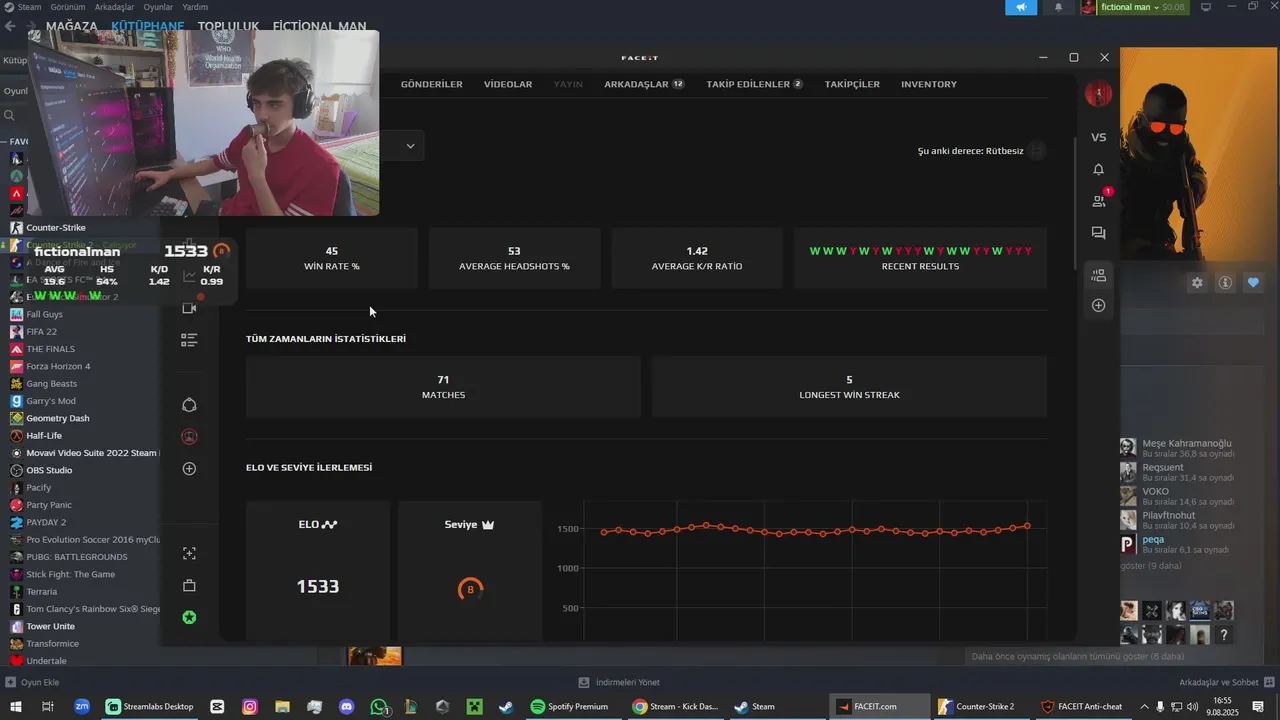The width and height of the screenshot is (1280, 720).
Task: Show hidden tray icons chevron
Action: coord(1144,706)
